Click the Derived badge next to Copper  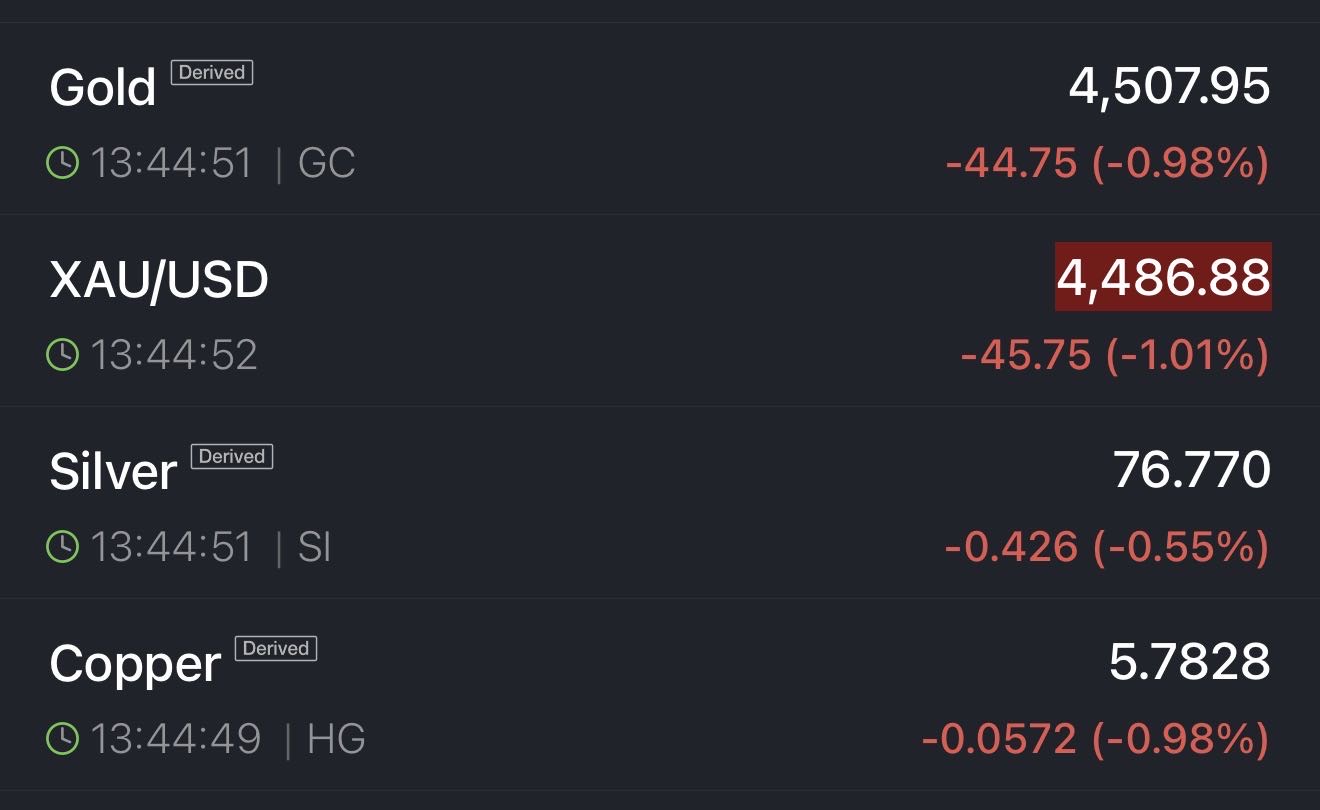276,648
